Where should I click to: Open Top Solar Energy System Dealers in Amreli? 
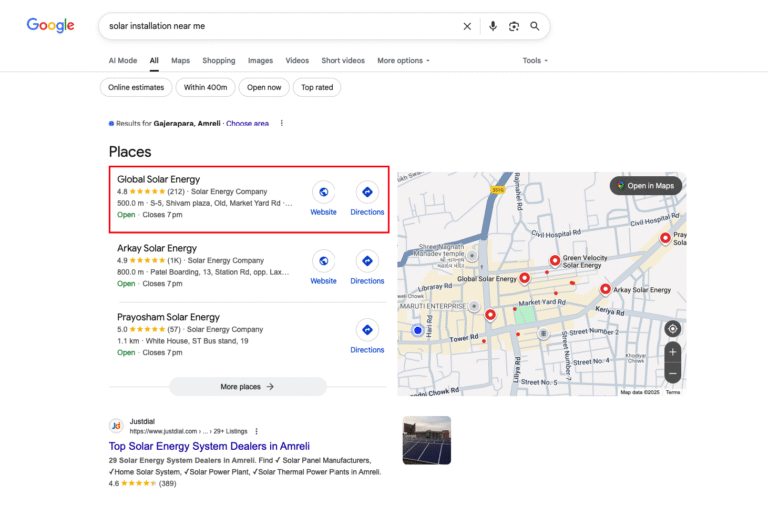pyautogui.click(x=209, y=446)
